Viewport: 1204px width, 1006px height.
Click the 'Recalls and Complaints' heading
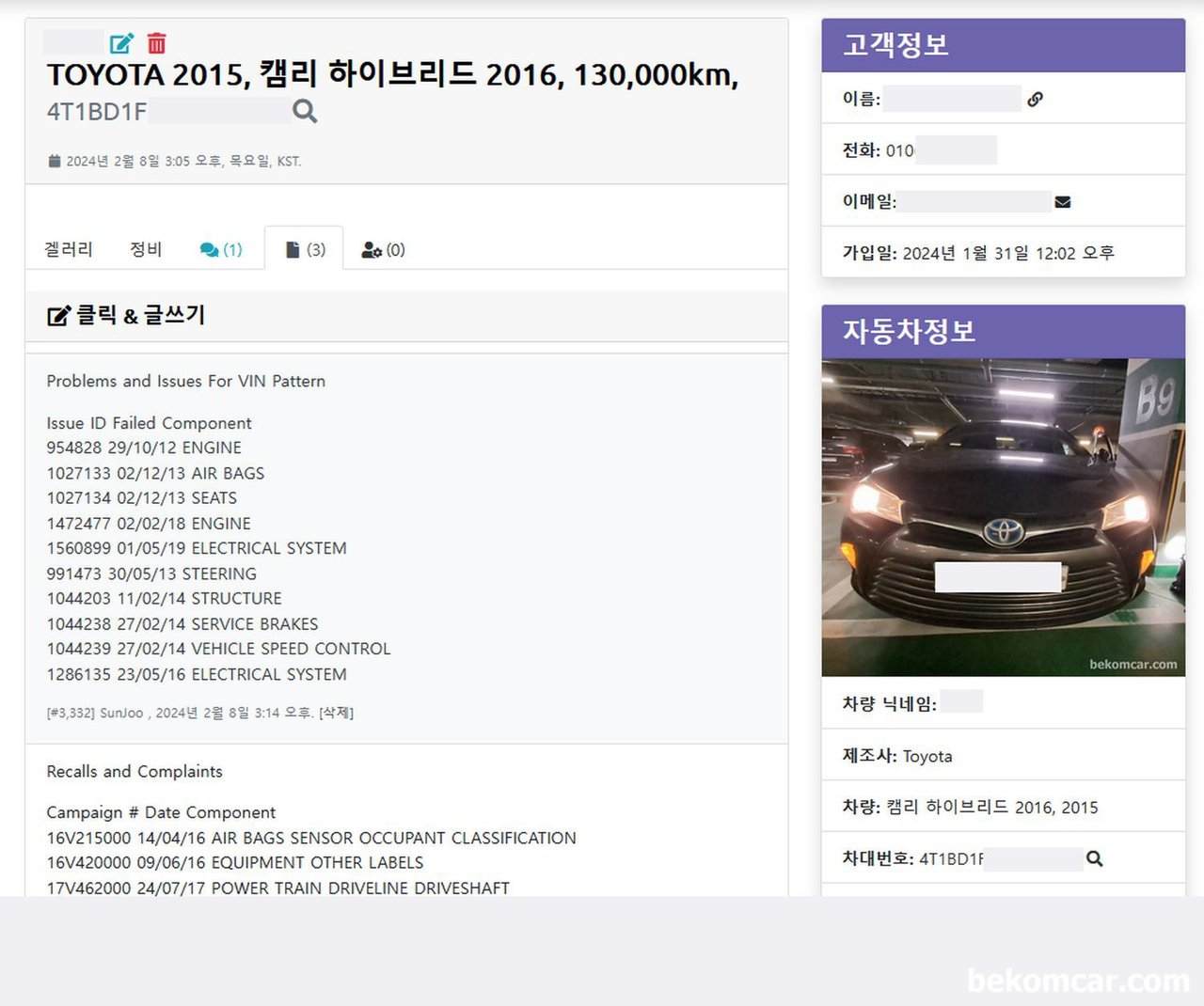coord(135,771)
